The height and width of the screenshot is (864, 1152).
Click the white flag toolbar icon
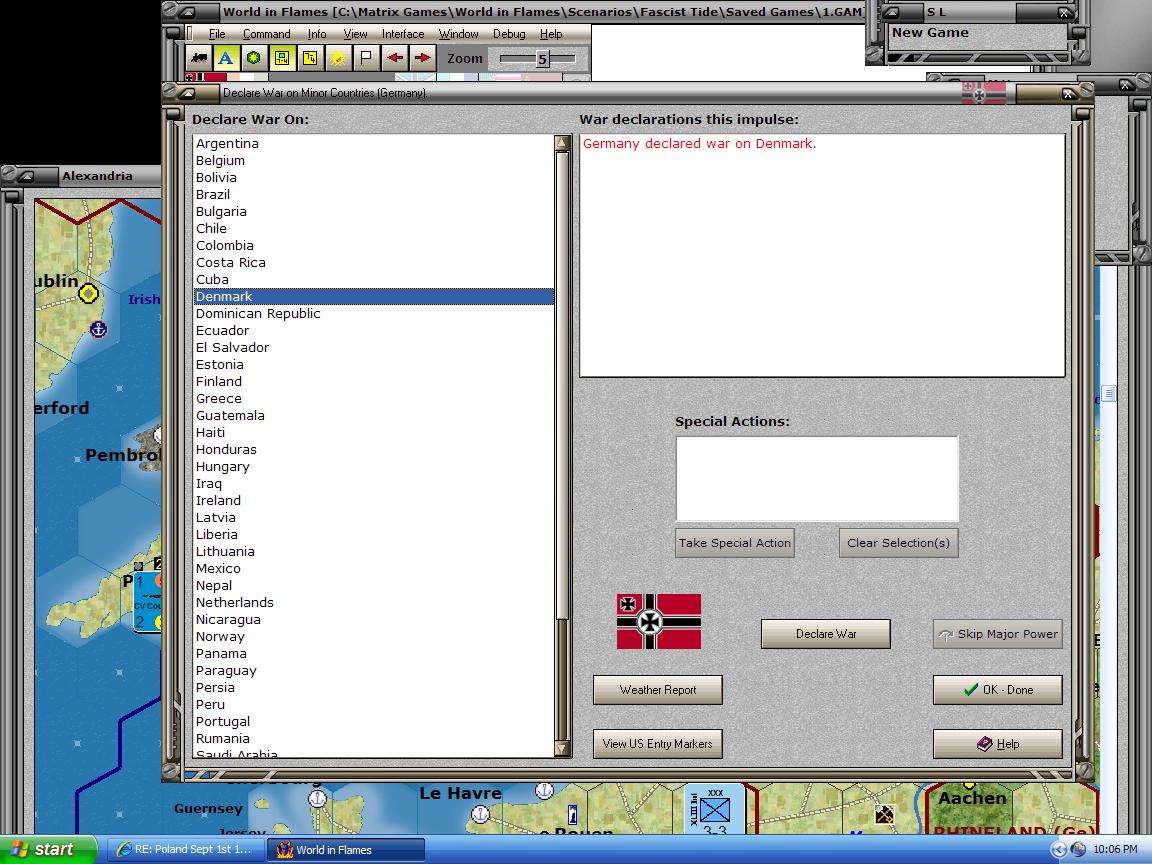[x=365, y=58]
